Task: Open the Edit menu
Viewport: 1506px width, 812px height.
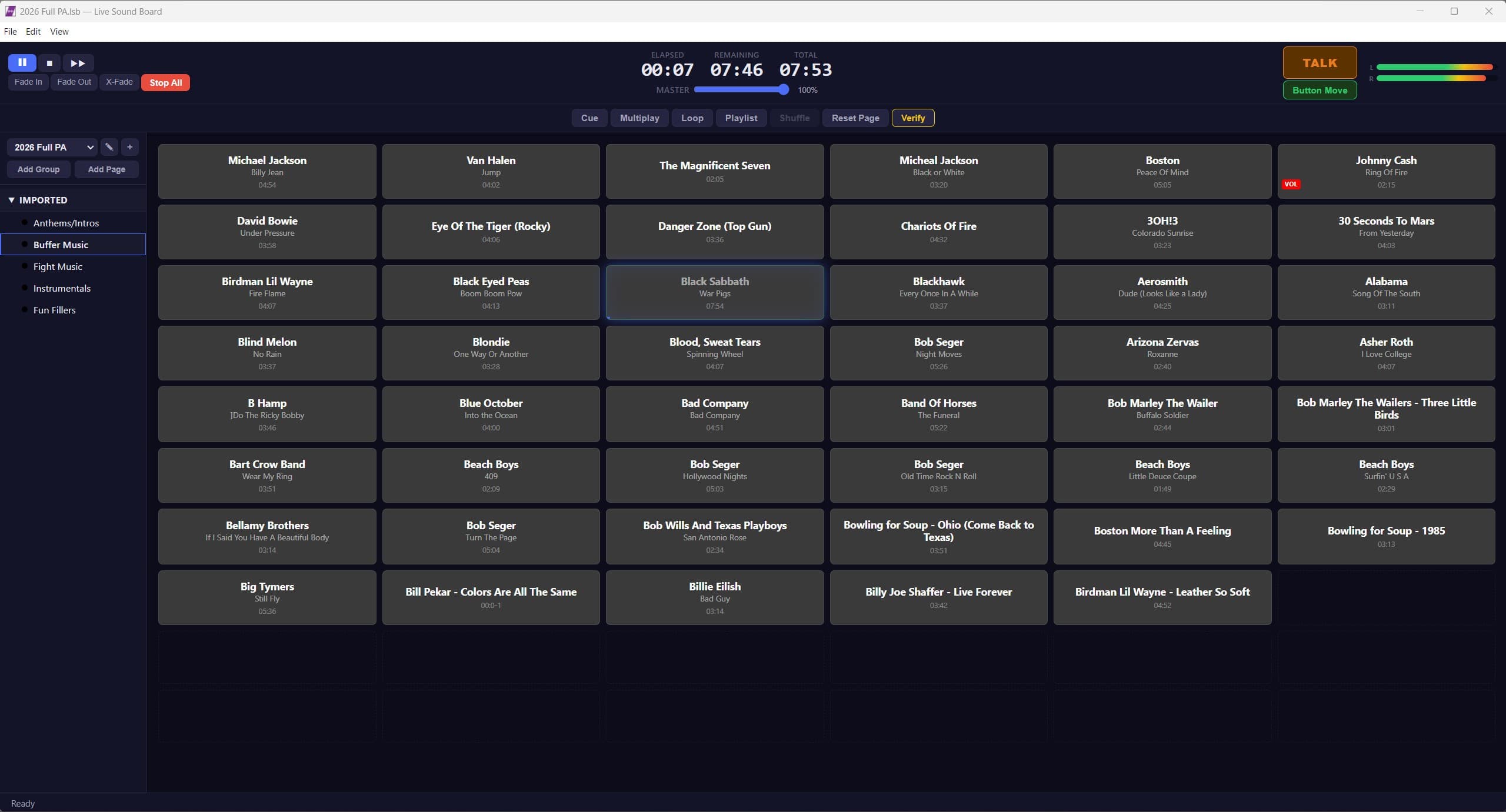Action: [x=33, y=31]
